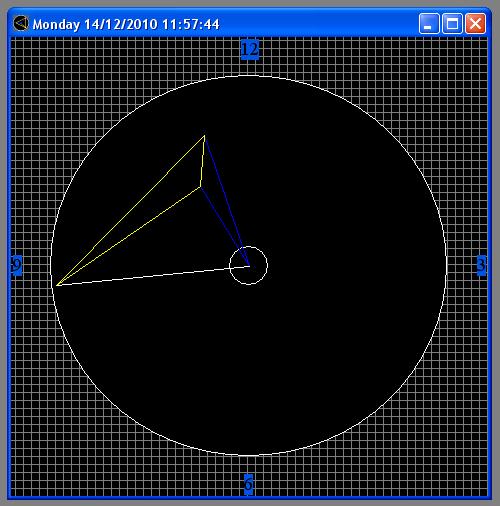Click the white second hand line

[x=153, y=275]
